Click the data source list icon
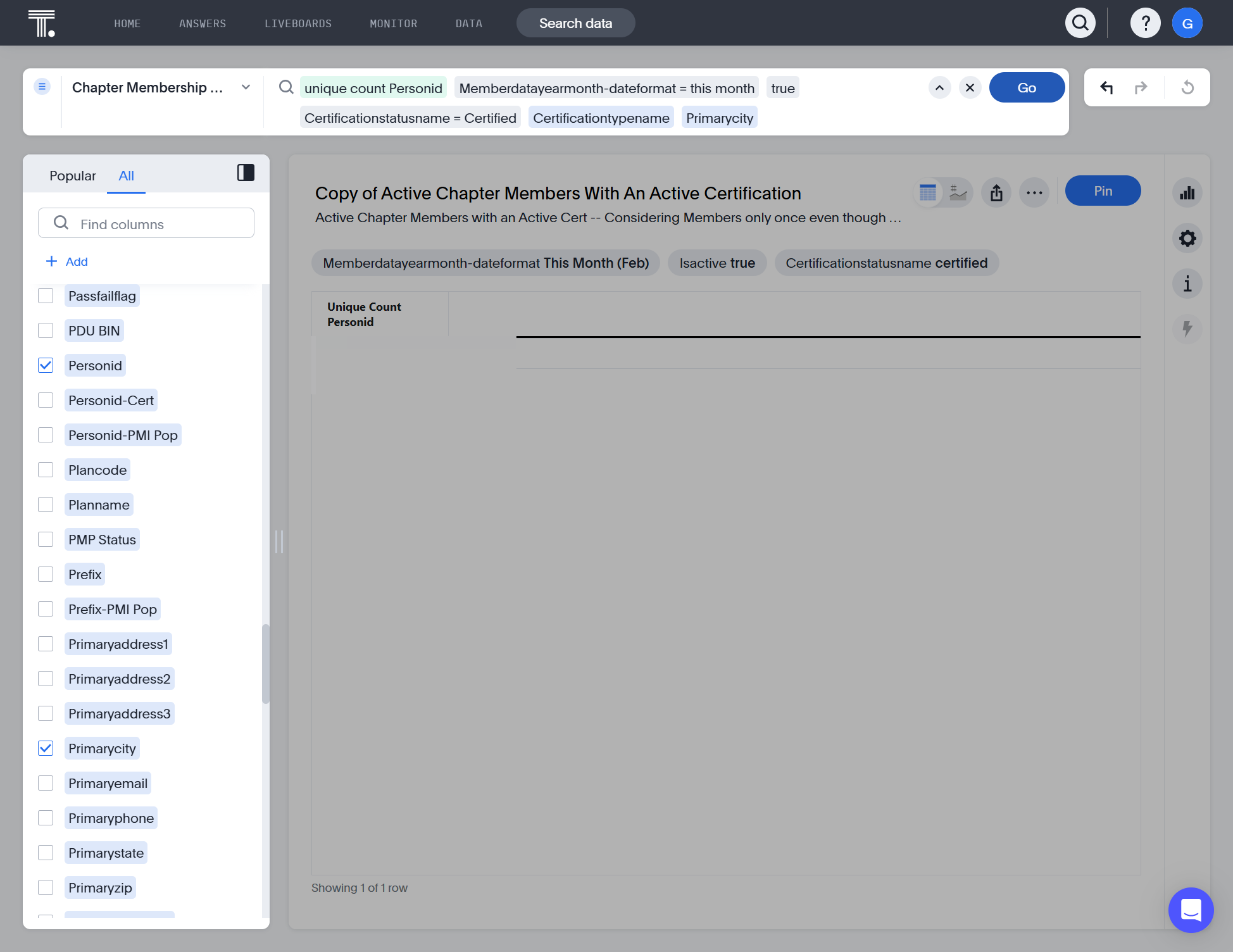The width and height of the screenshot is (1233, 952). pos(42,87)
